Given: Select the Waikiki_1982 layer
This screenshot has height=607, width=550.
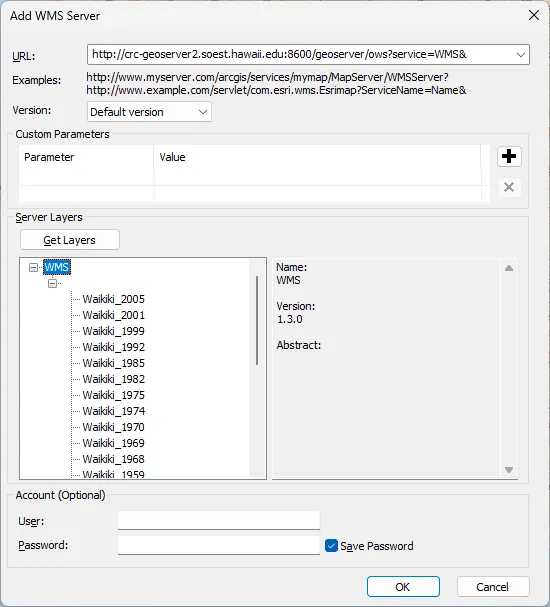Looking at the screenshot, I should coord(113,379).
